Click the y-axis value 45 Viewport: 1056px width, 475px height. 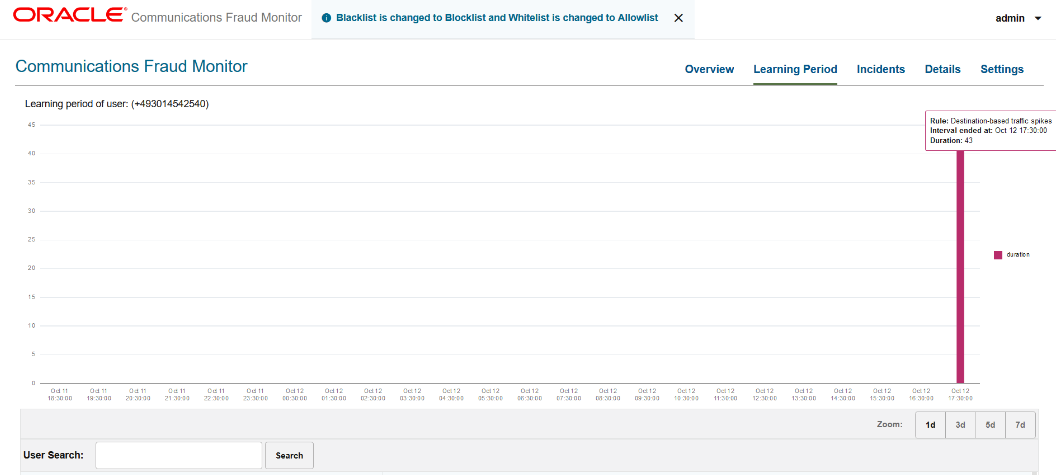point(32,125)
